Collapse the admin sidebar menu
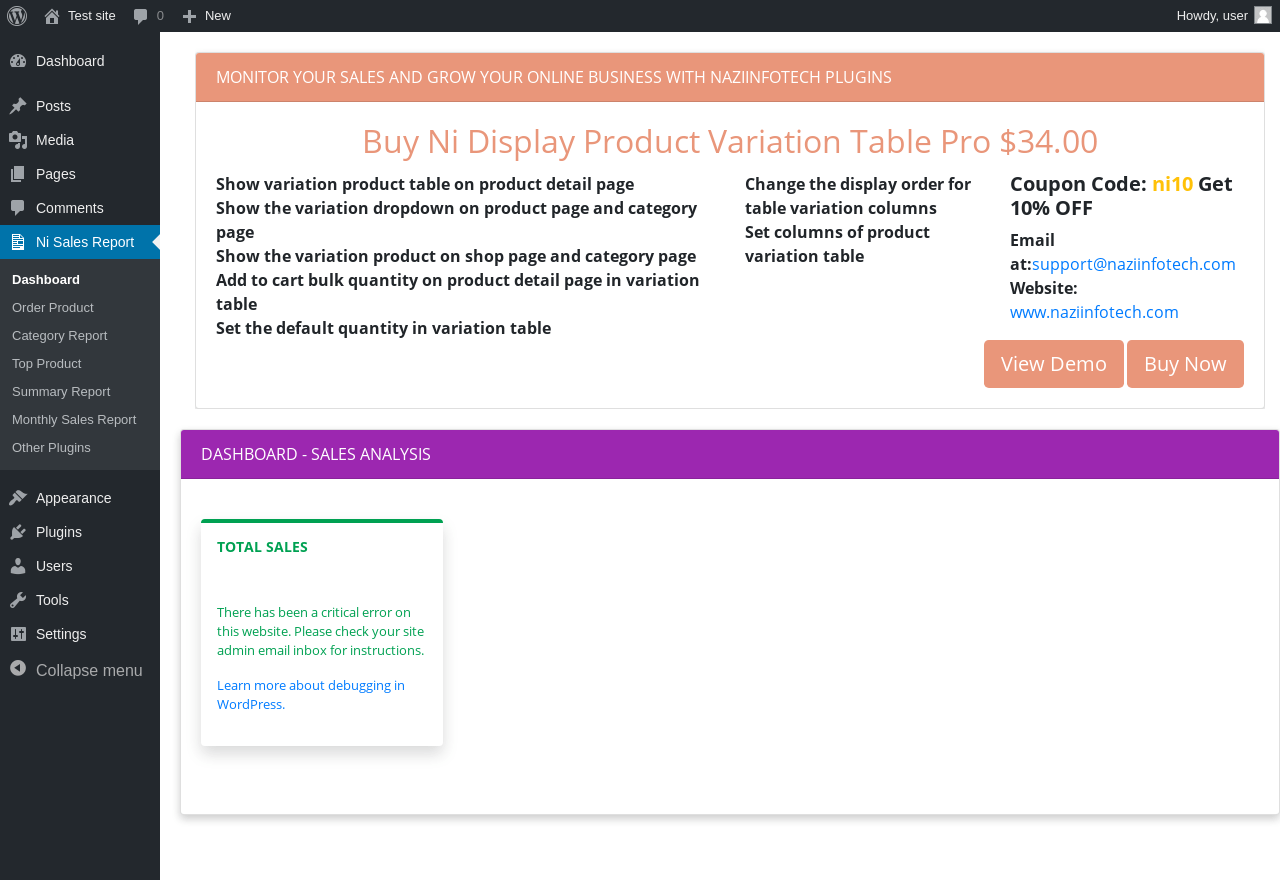The width and height of the screenshot is (1280, 880). pyautogui.click(x=80, y=670)
